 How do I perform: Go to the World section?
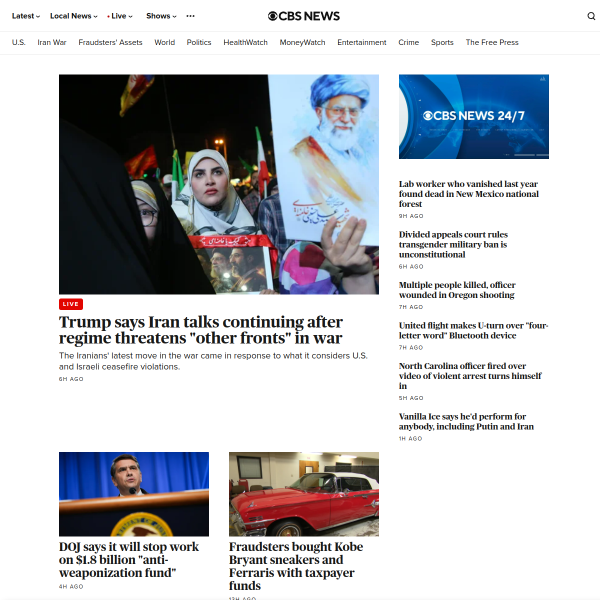click(x=165, y=42)
